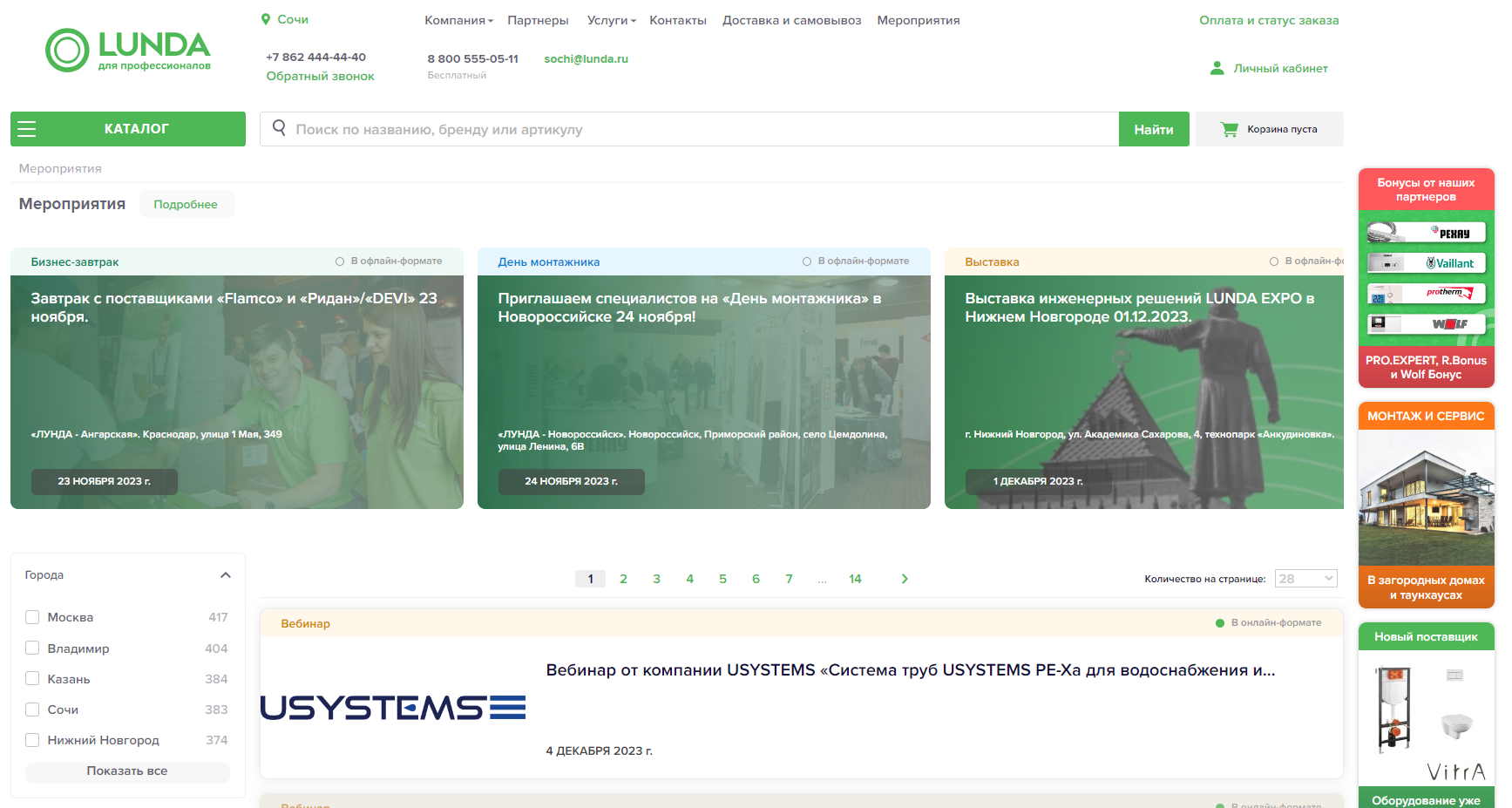The image size is (1512, 808).
Task: Click the КАТАЛОГ button
Action: 128,129
